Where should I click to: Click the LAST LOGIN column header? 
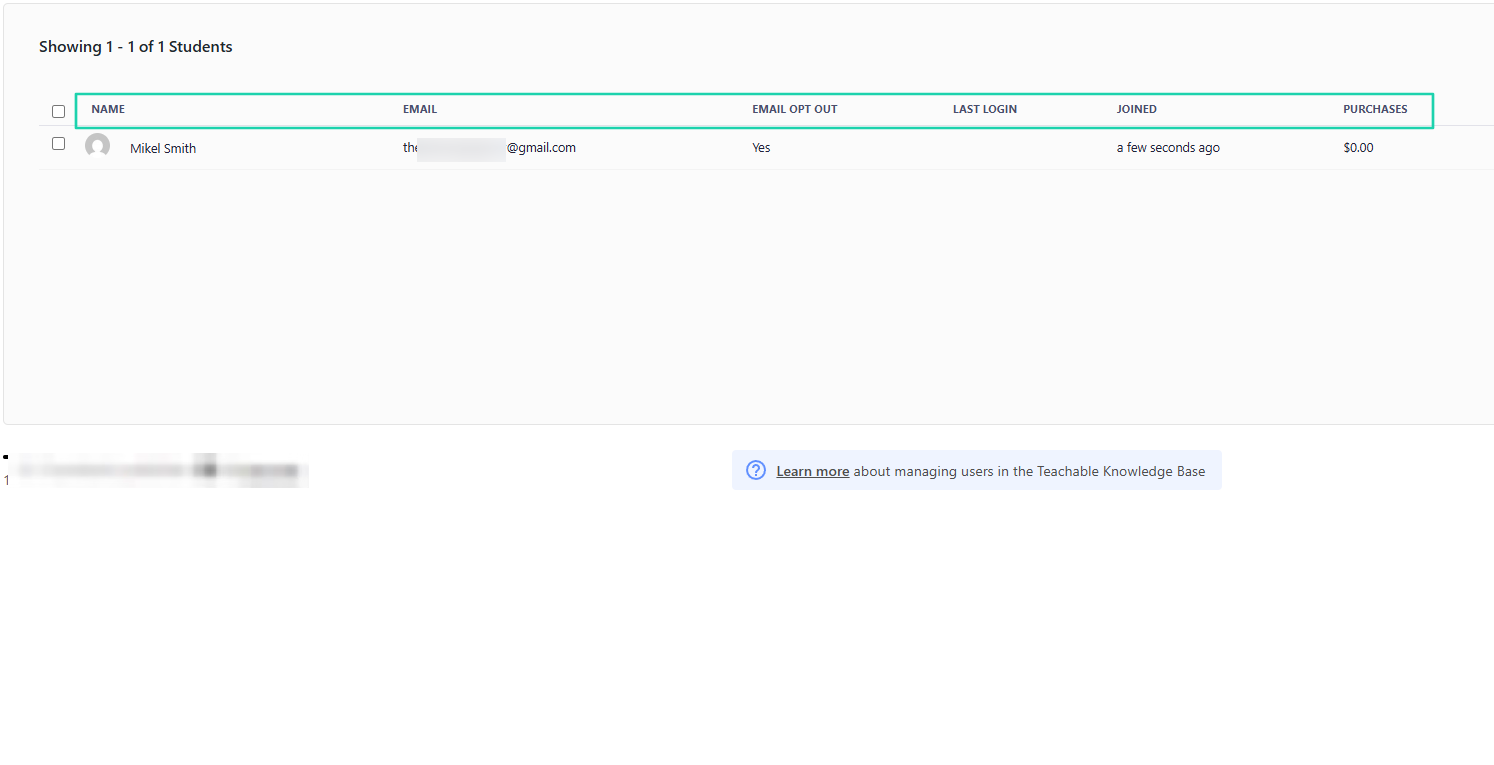click(x=985, y=109)
